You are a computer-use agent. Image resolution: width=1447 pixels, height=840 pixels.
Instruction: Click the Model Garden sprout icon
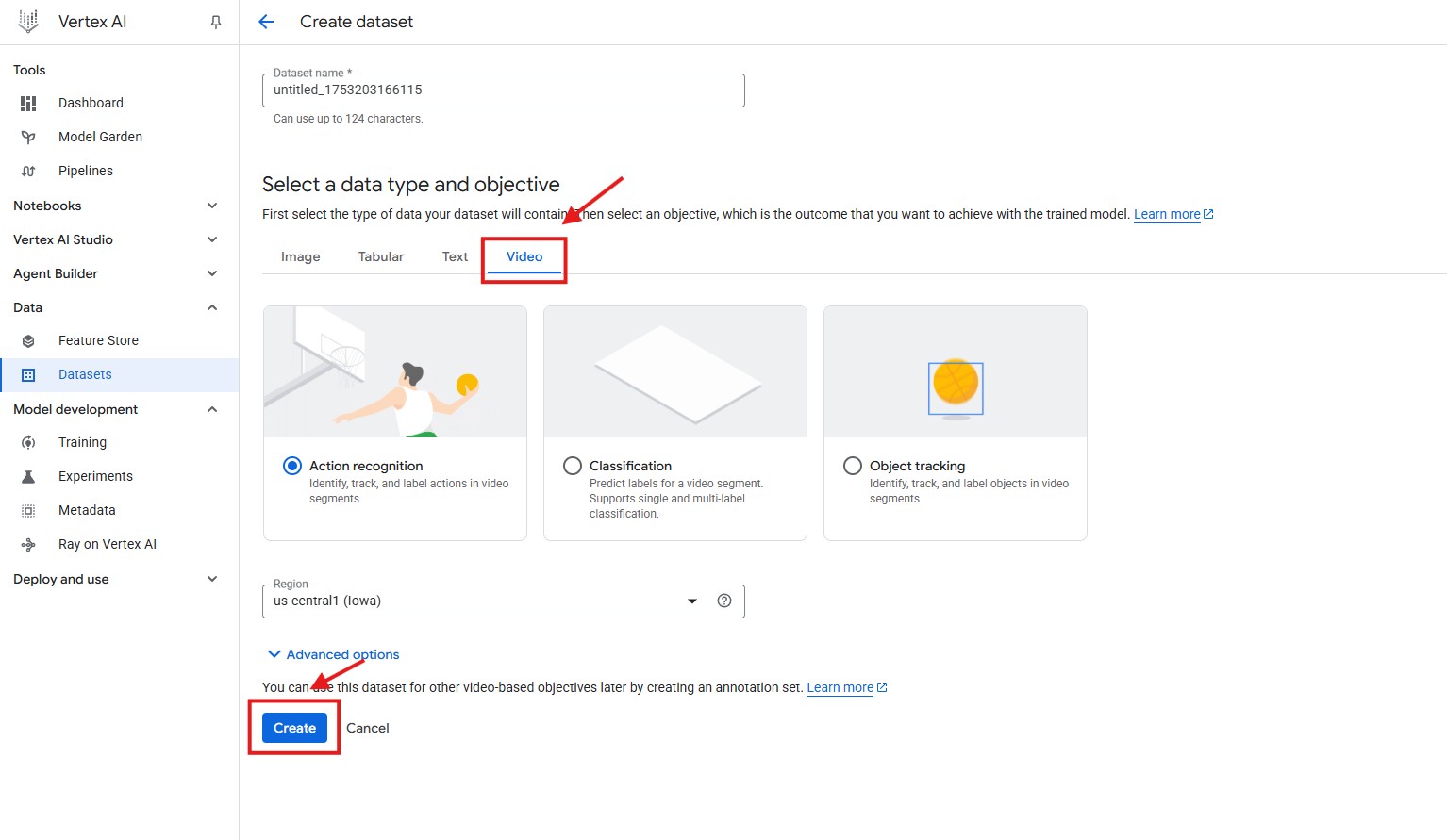tap(28, 137)
